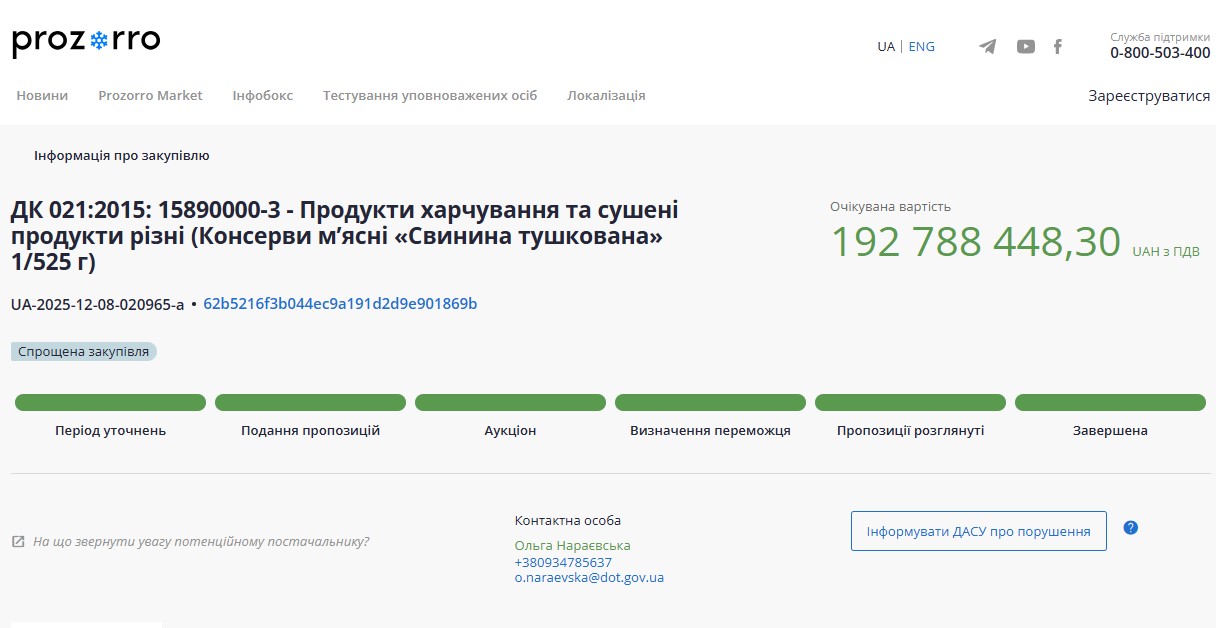Open the tender hash ID link
Image resolution: width=1216 pixels, height=628 pixels.
tap(340, 303)
